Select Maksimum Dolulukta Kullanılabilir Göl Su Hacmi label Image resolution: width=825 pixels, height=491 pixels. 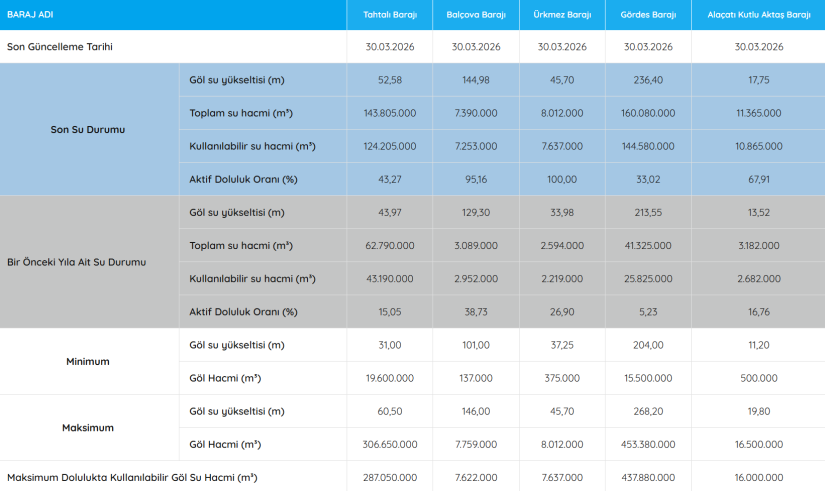[131, 477]
